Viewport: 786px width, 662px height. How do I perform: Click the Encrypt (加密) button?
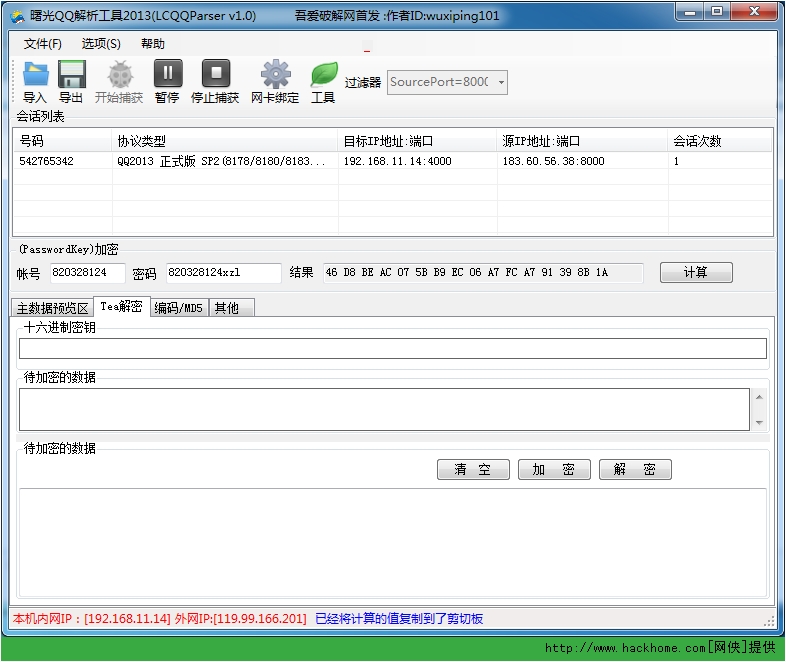(x=553, y=470)
